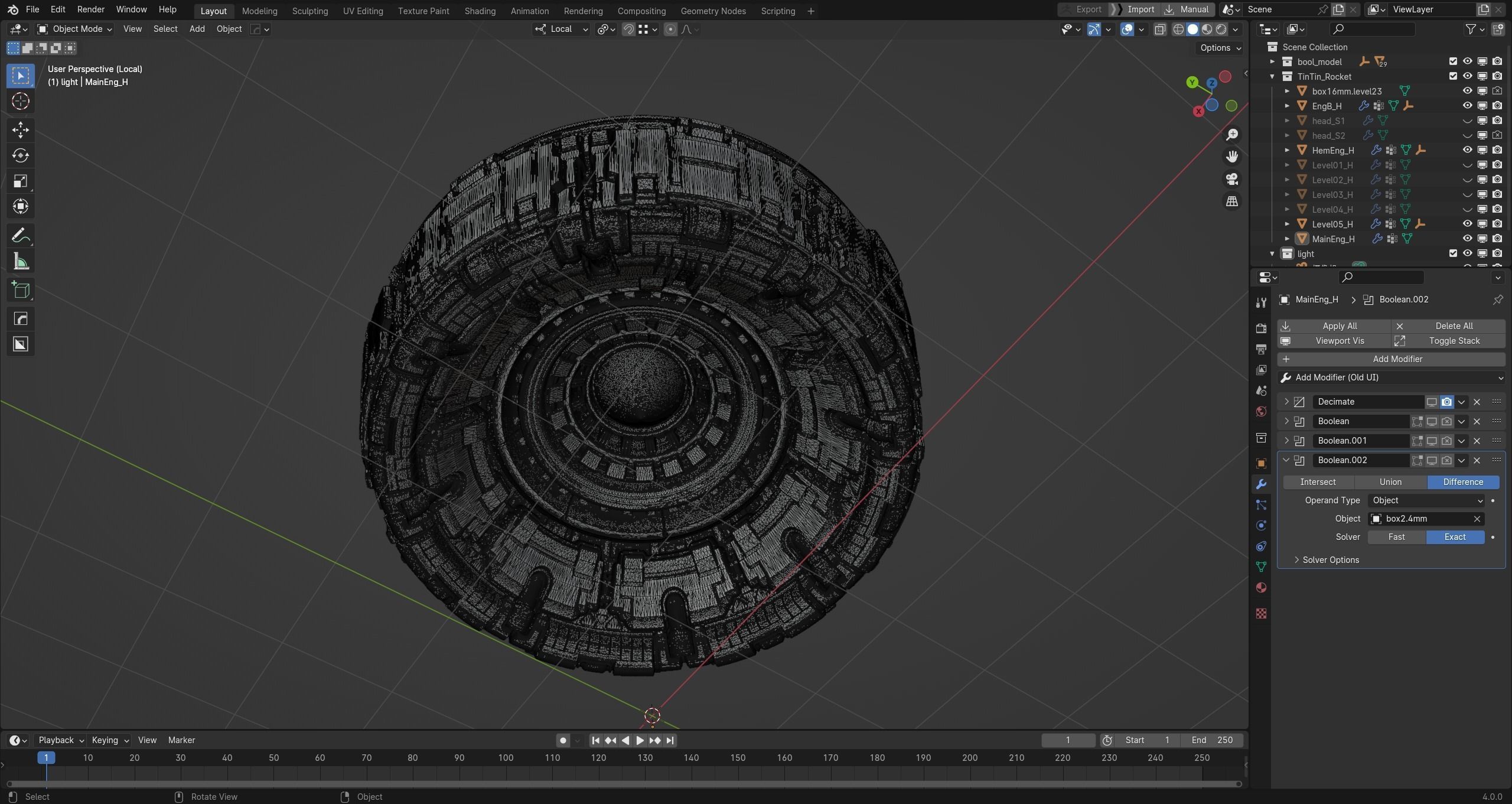Select the Move tool in toolbar
The width and height of the screenshot is (1512, 804).
coord(20,129)
